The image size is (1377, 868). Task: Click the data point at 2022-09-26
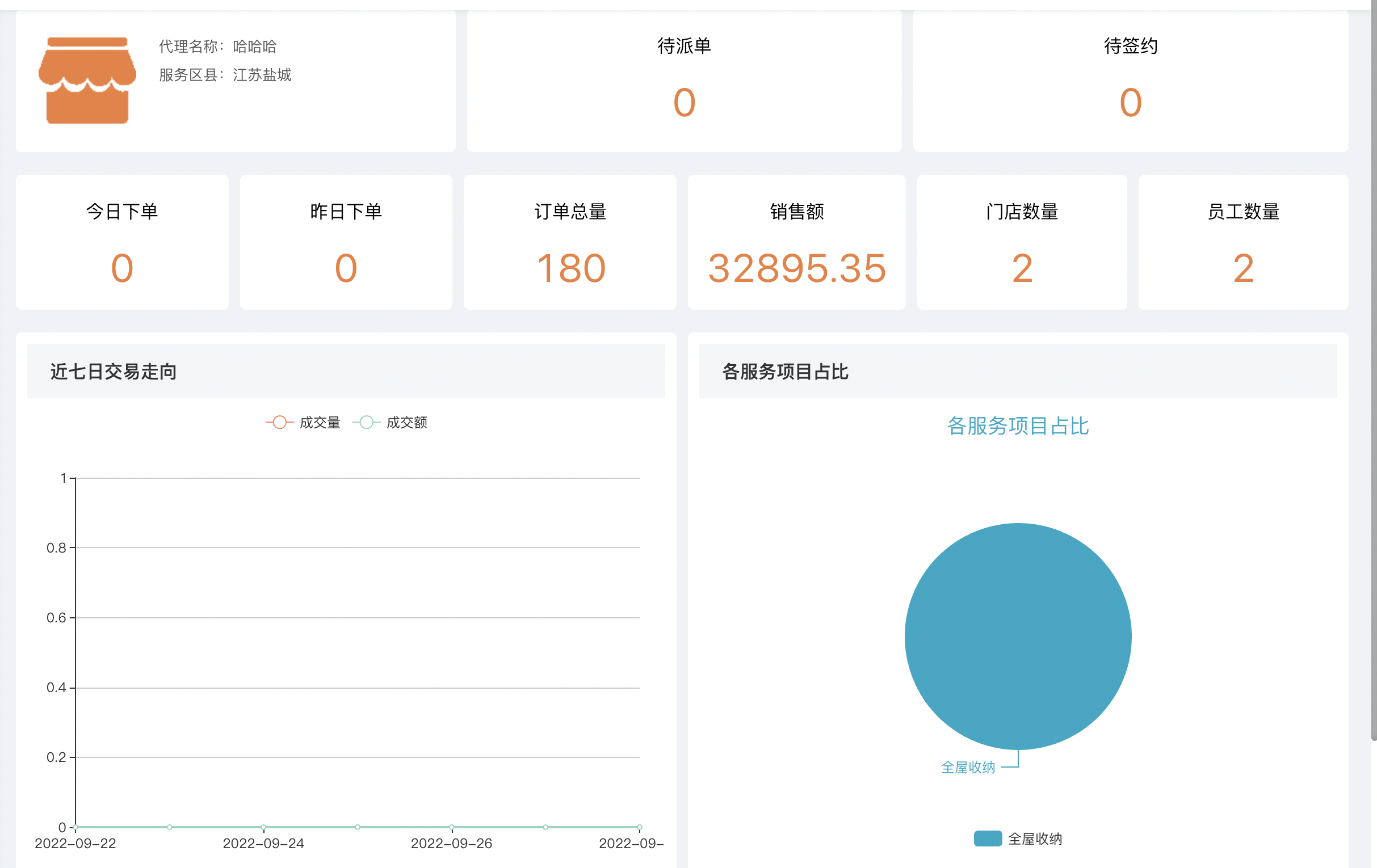452,827
